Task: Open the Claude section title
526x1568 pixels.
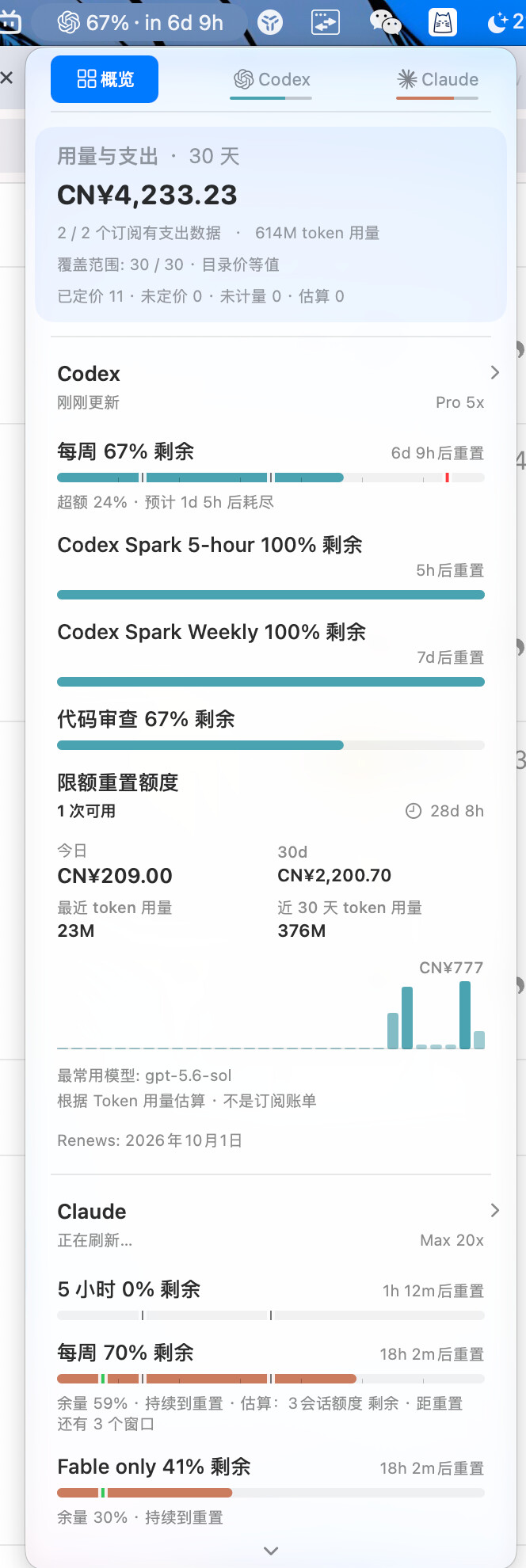Action: pyautogui.click(x=92, y=1212)
